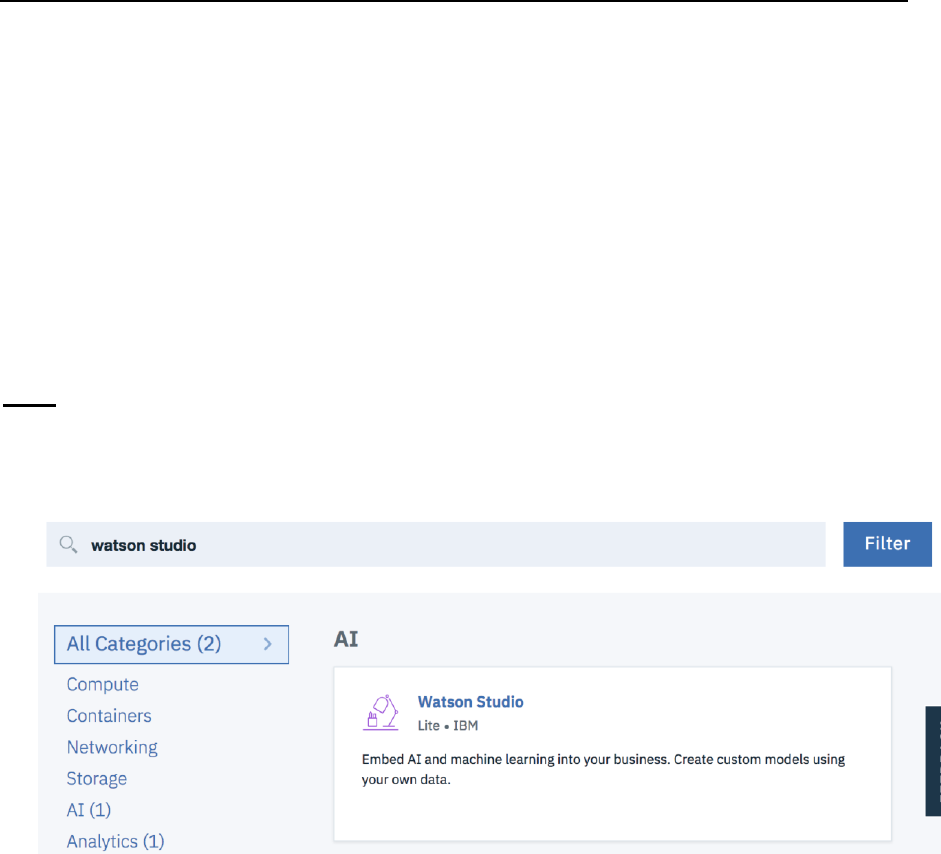Open the Storage category
Screen dimensions: 941x854
97,778
